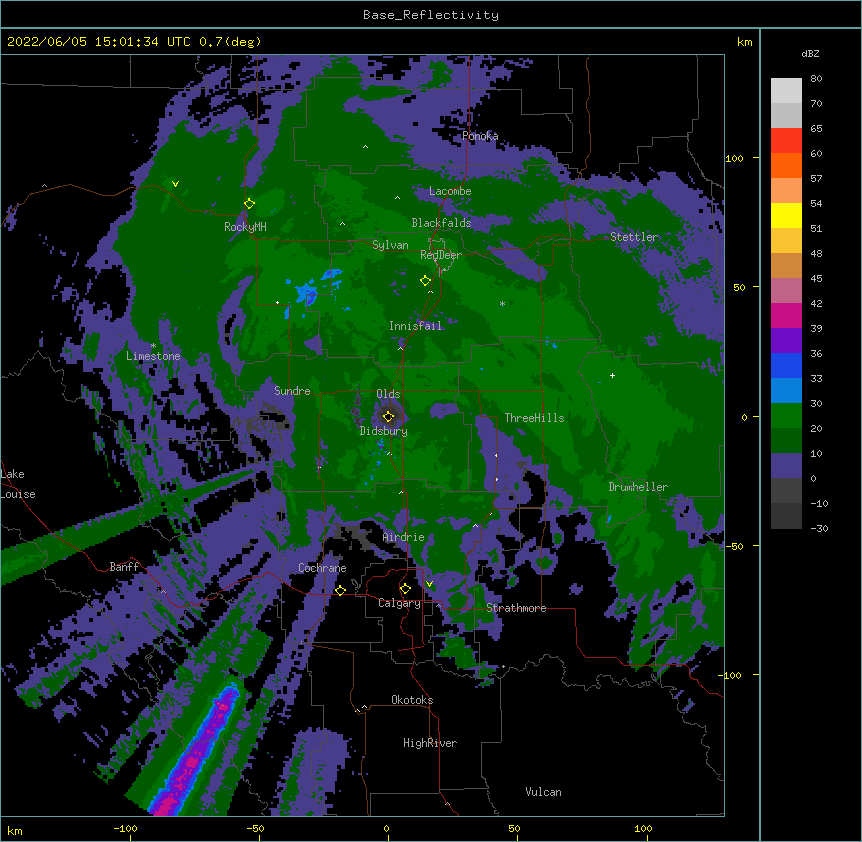Click the Innisfail city label
Viewport: 862px width, 842px height.
click(x=415, y=326)
